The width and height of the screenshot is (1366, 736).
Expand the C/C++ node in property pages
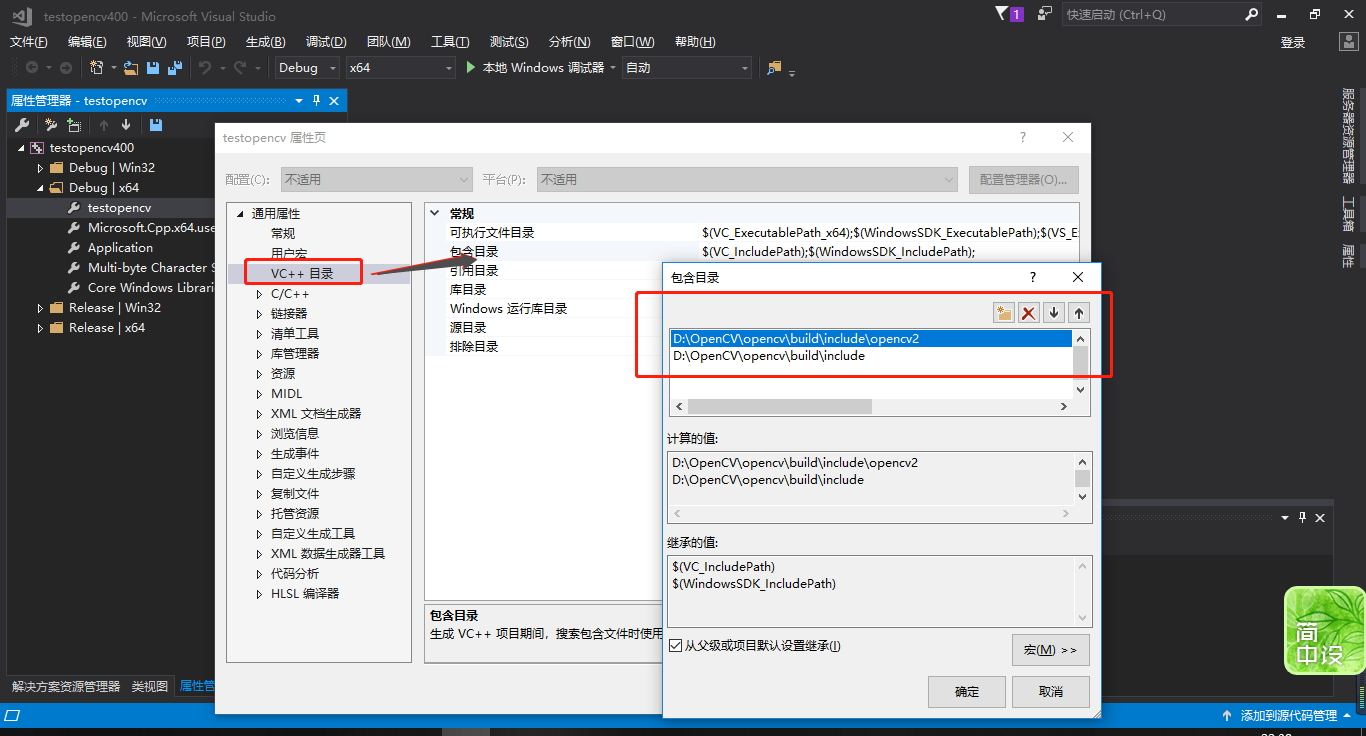(x=259, y=293)
